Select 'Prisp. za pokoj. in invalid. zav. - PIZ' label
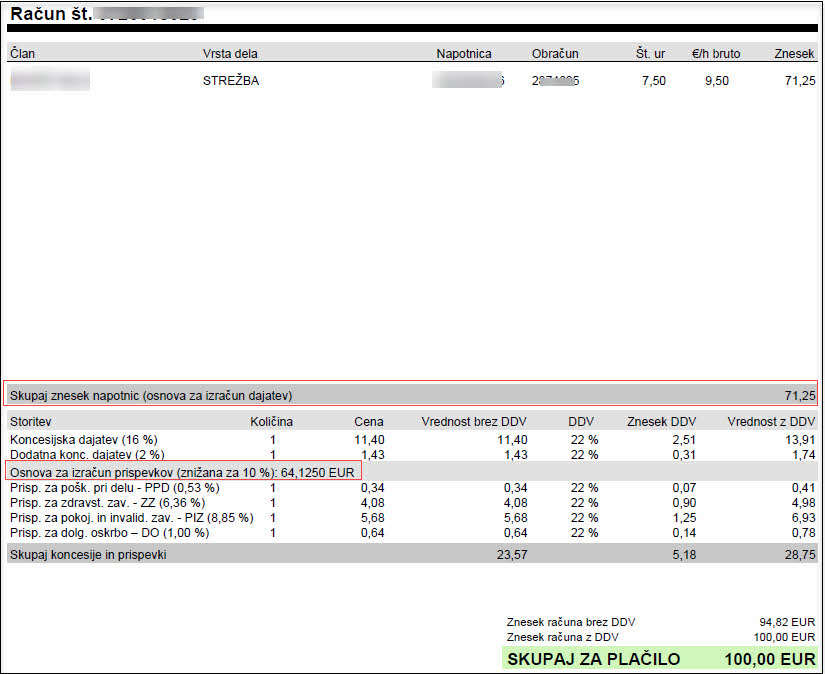 coord(132,518)
